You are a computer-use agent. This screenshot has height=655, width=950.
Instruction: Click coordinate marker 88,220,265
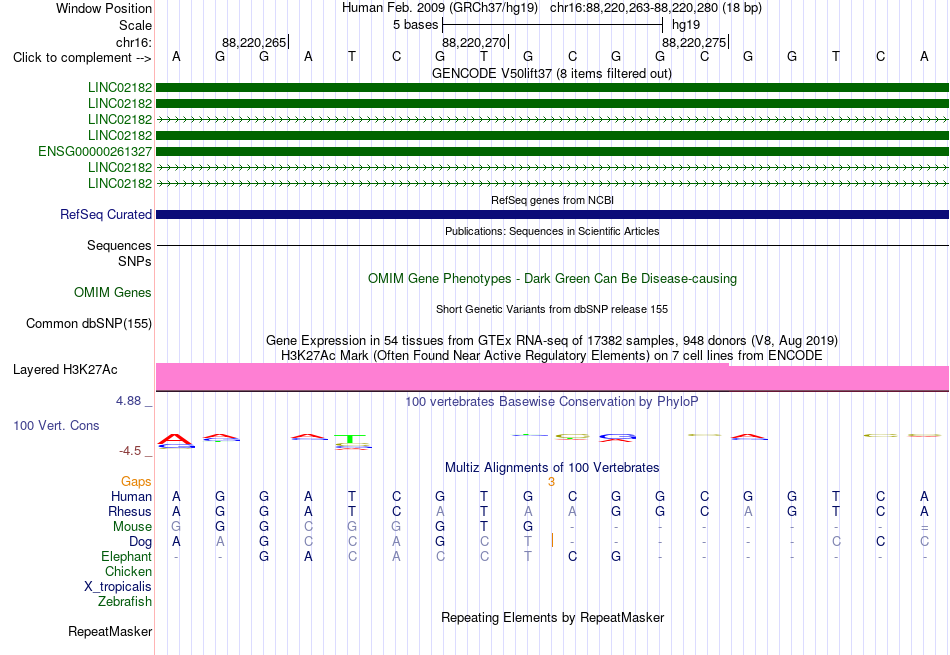pos(254,42)
